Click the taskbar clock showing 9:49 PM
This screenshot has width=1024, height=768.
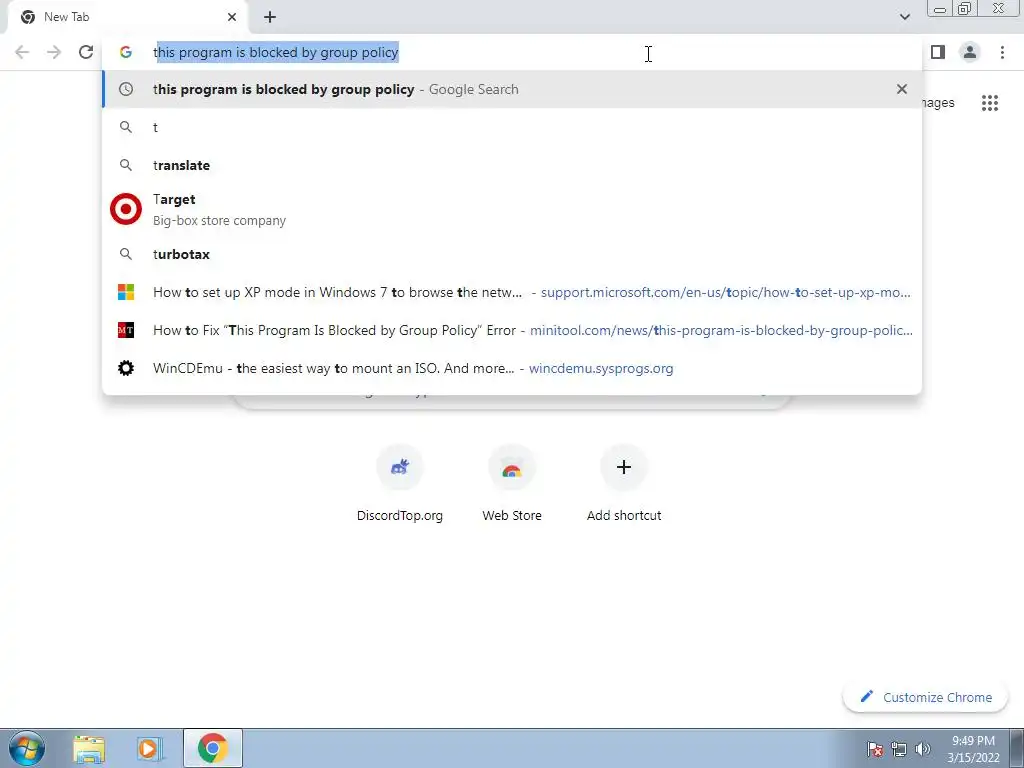pos(973,748)
